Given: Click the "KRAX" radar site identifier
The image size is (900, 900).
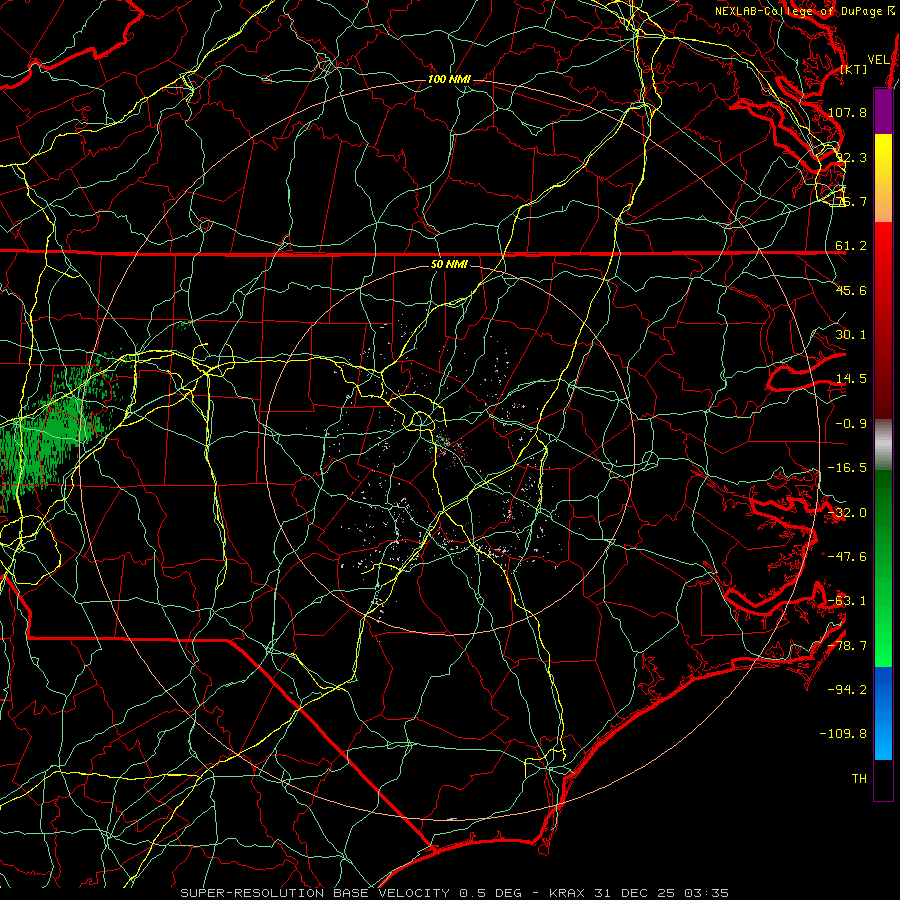Looking at the screenshot, I should pyautogui.click(x=567, y=893).
